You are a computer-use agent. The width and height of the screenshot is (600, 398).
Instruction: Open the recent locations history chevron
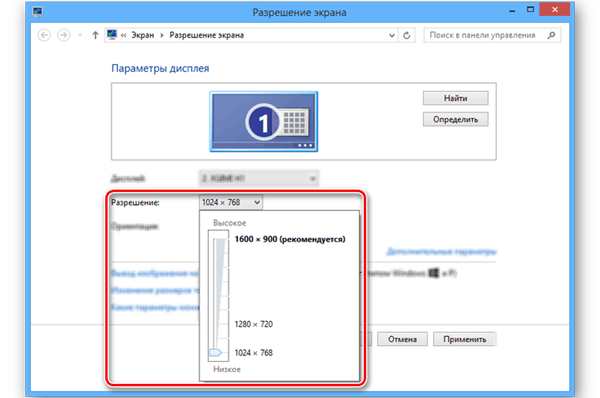click(x=80, y=35)
